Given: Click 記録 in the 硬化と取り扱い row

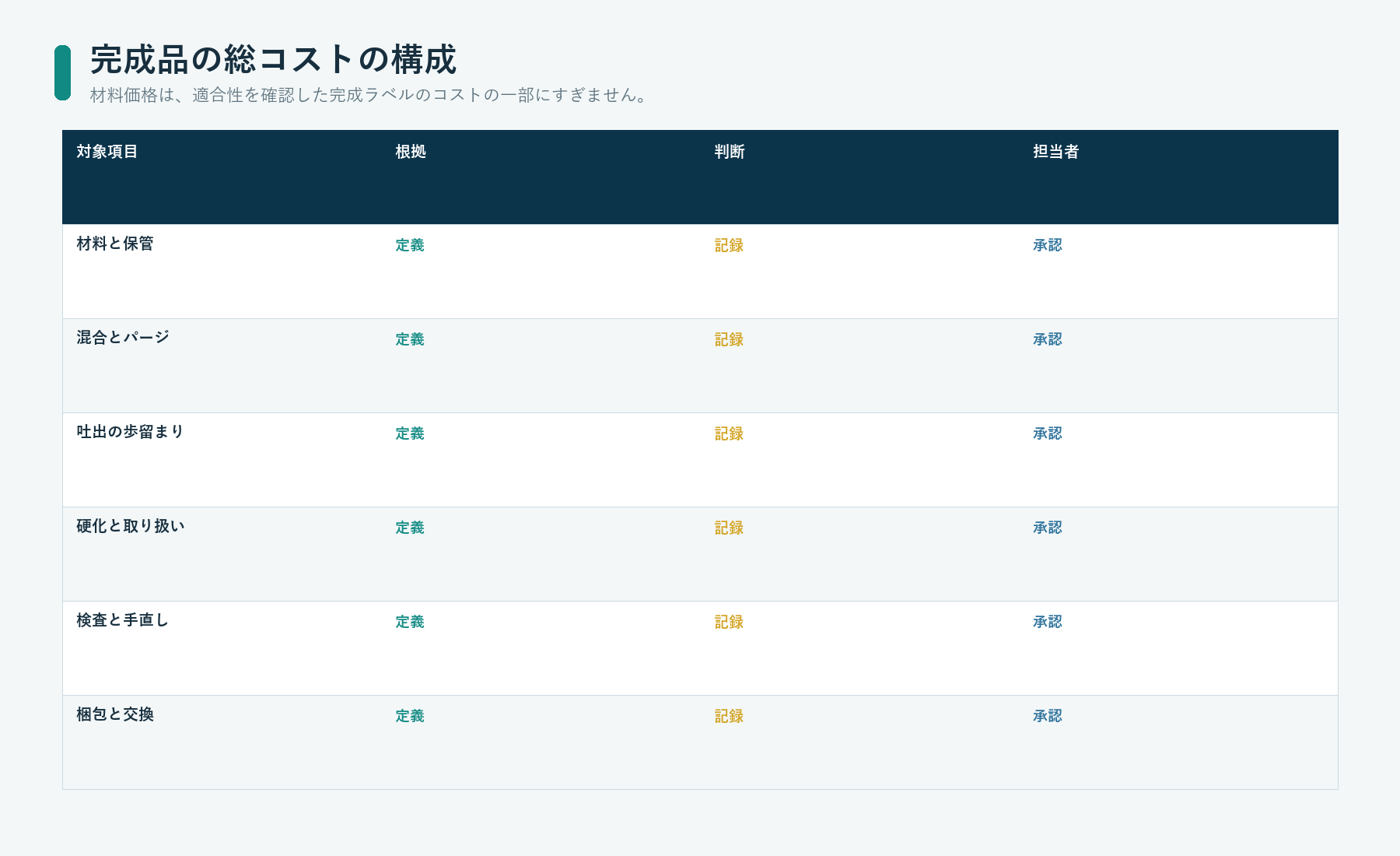Looking at the screenshot, I should coord(729,528).
